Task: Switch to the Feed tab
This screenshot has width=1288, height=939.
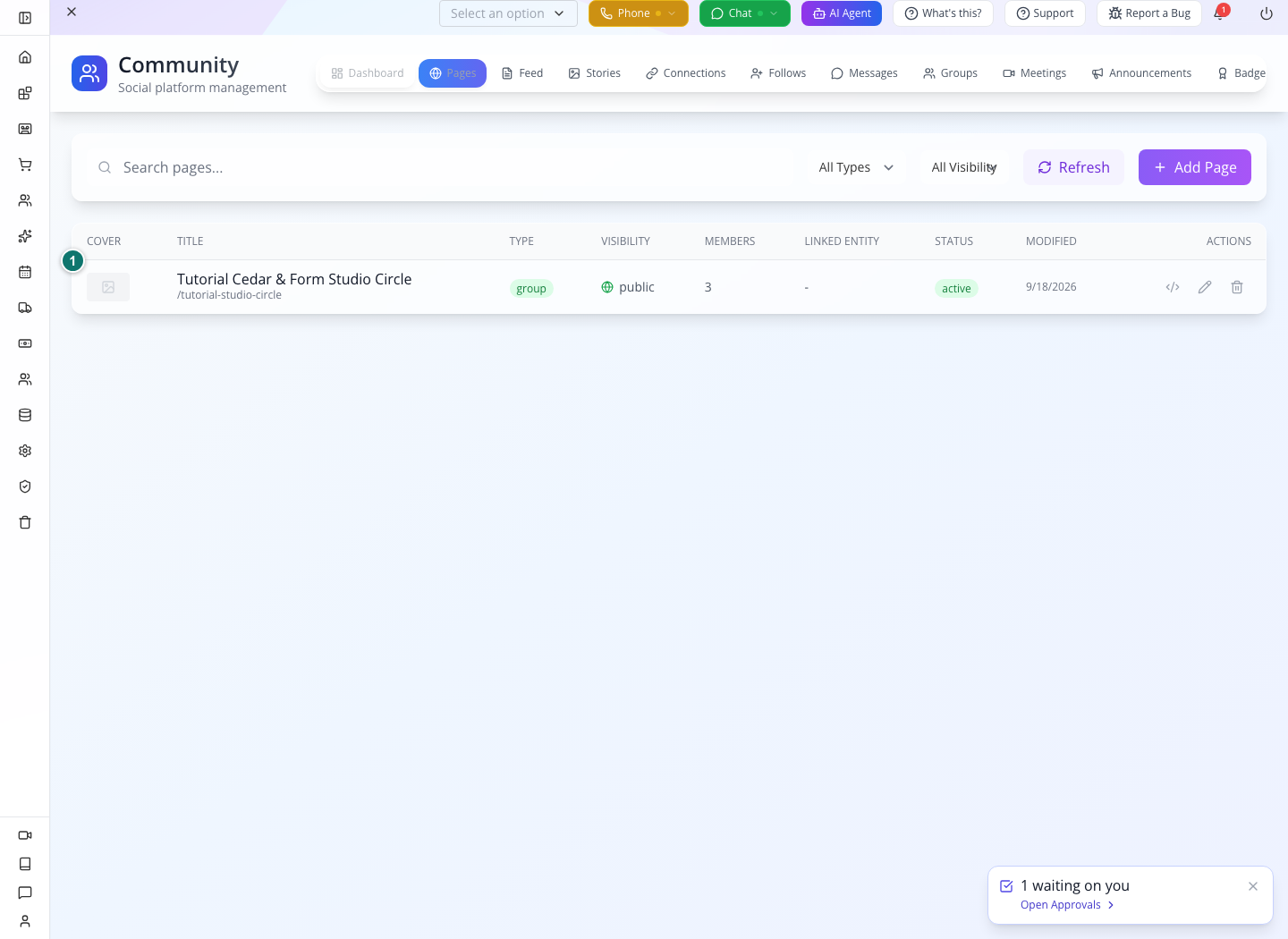Action: (x=522, y=73)
